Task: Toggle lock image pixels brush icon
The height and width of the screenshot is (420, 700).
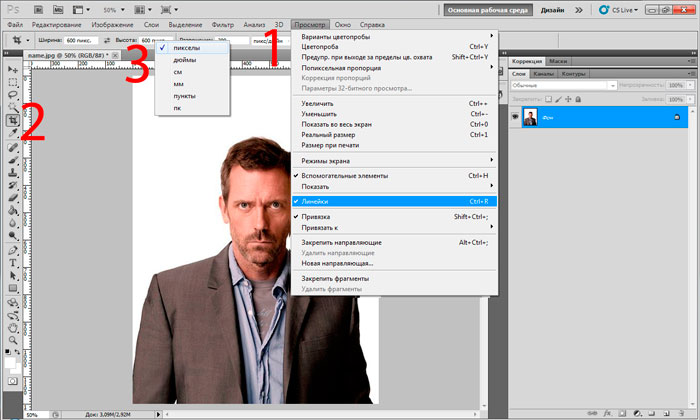Action: tap(558, 99)
